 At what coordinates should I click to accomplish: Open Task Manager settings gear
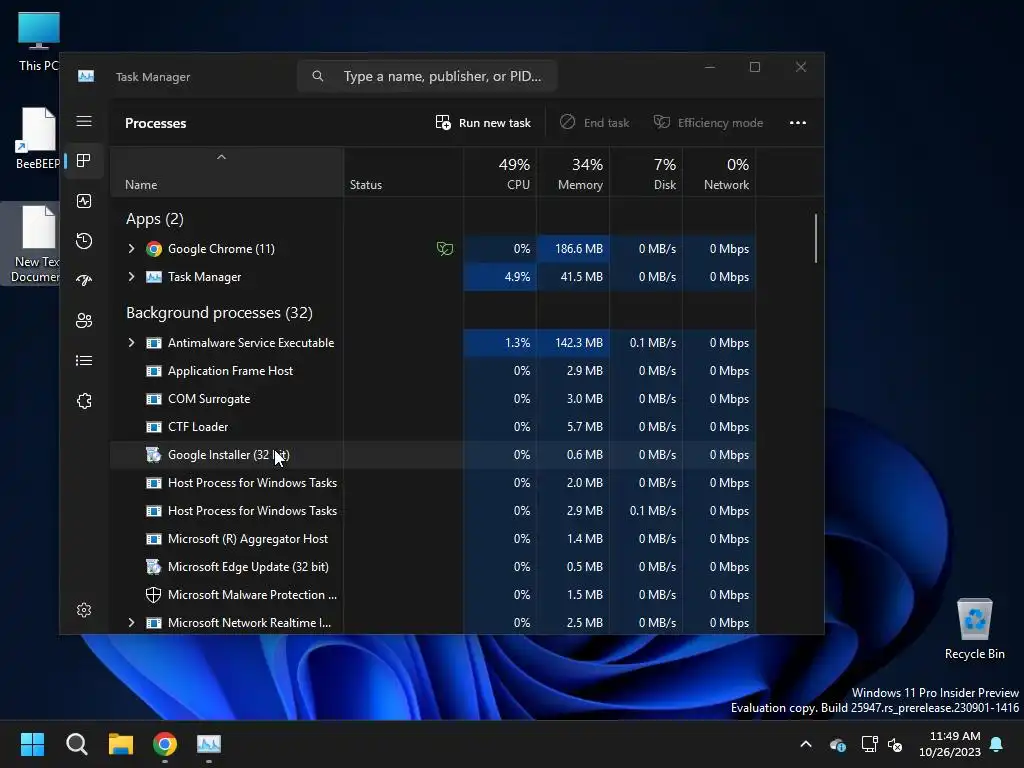[84, 610]
